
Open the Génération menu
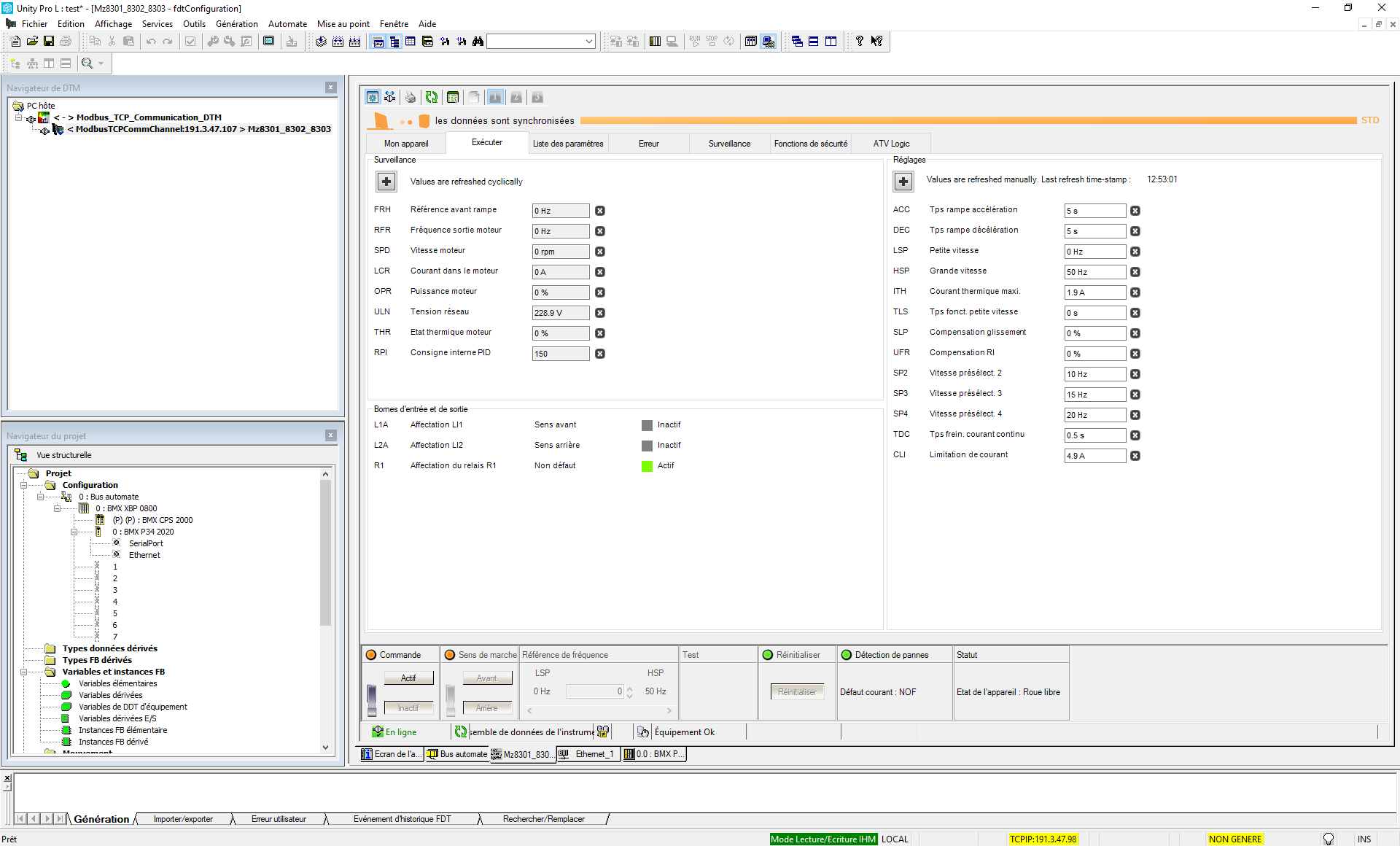pyautogui.click(x=236, y=24)
